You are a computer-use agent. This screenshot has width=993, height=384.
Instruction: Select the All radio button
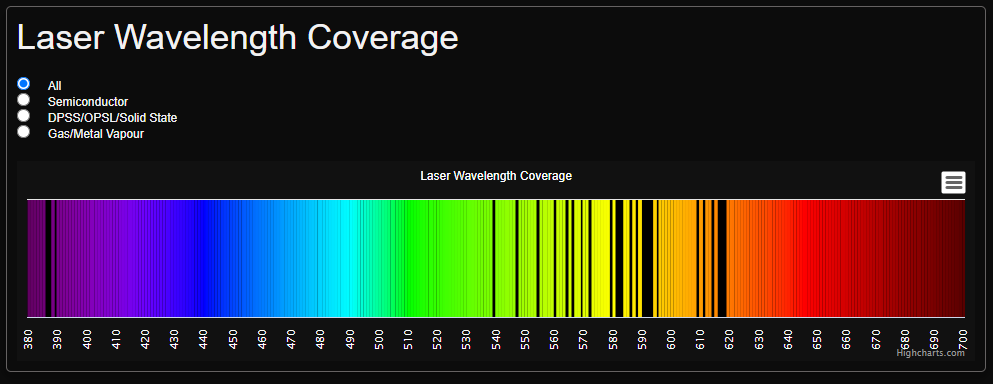[x=23, y=83]
